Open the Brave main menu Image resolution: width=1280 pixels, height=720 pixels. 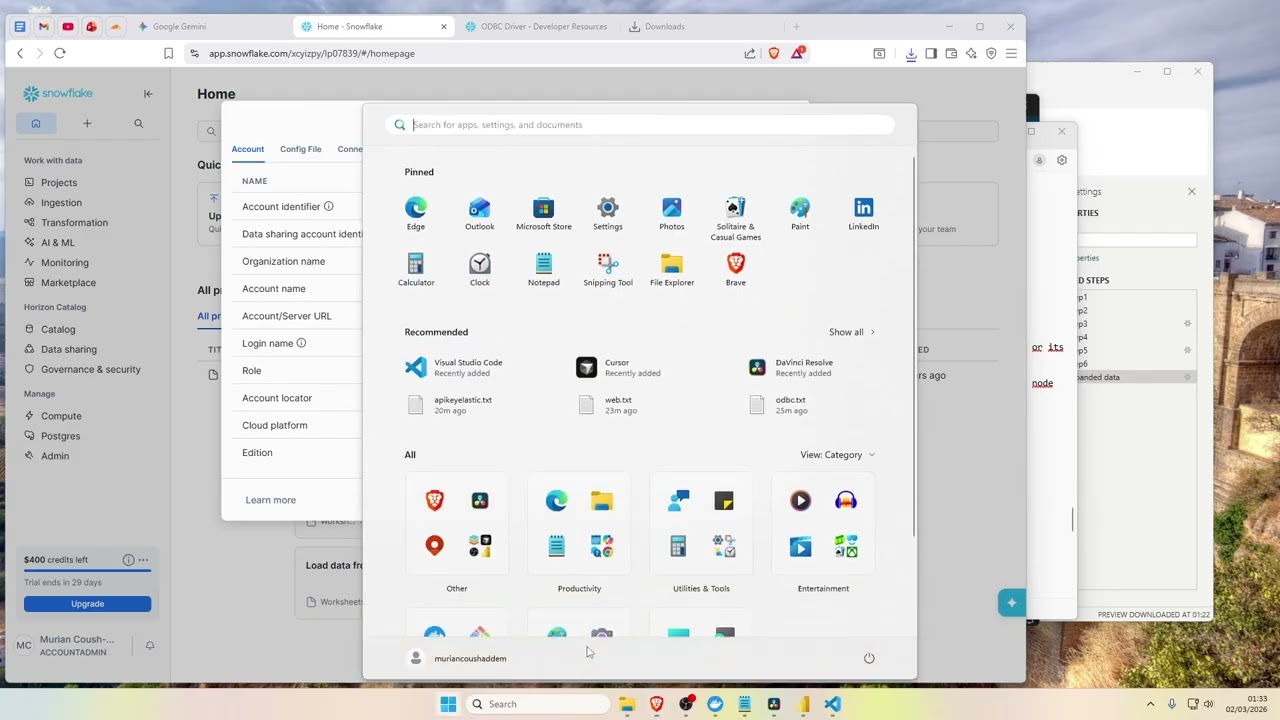(x=1011, y=53)
